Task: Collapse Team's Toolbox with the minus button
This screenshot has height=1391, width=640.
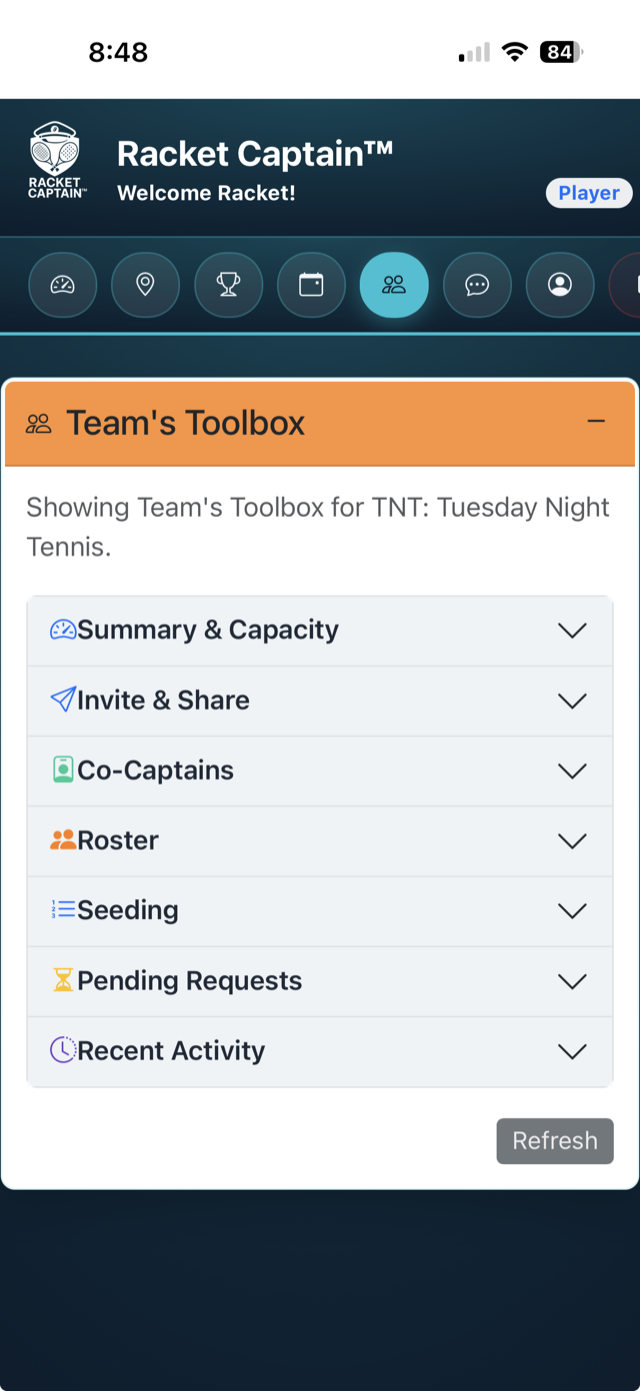Action: (x=596, y=422)
